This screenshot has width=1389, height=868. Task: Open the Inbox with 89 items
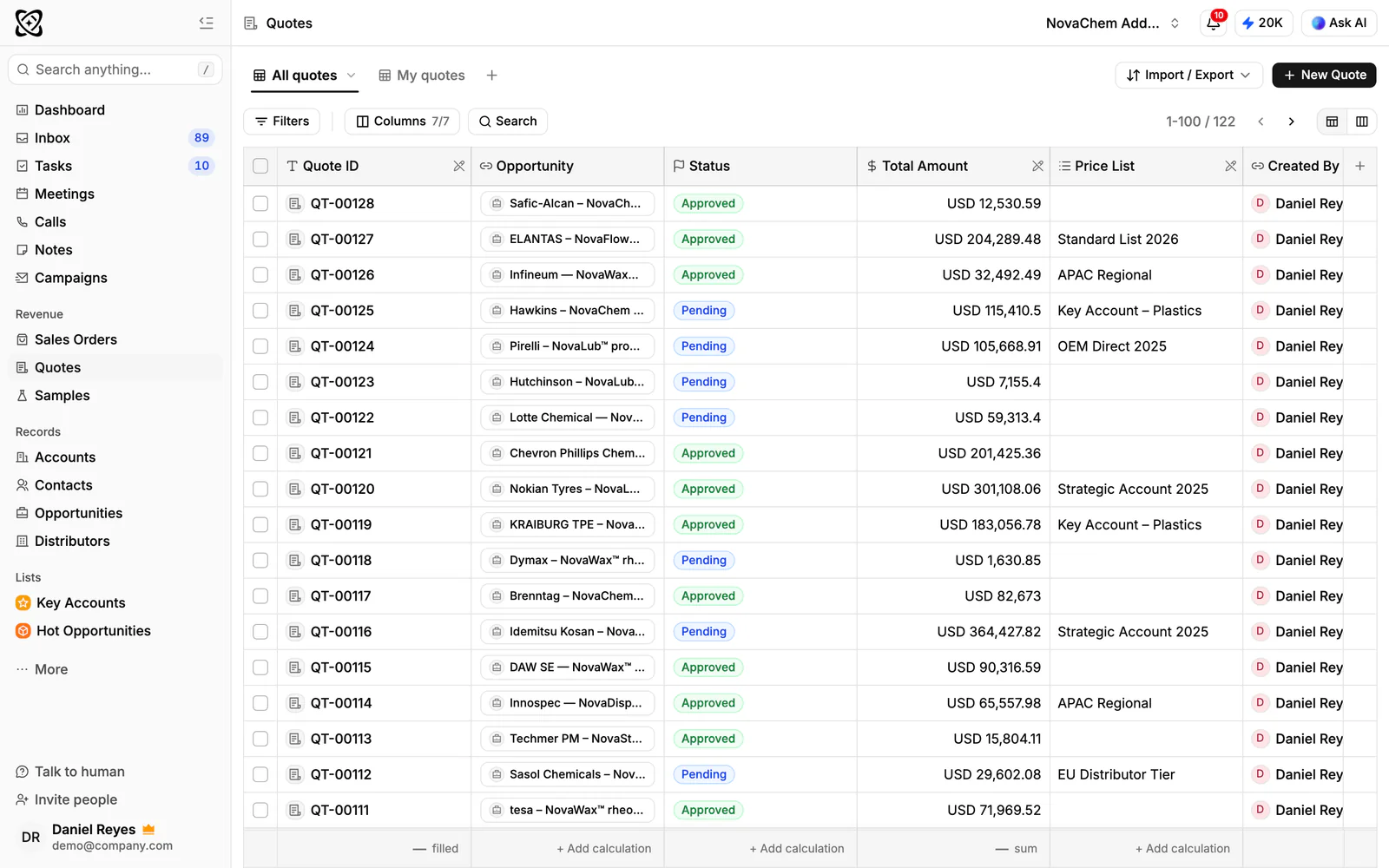click(x=115, y=138)
